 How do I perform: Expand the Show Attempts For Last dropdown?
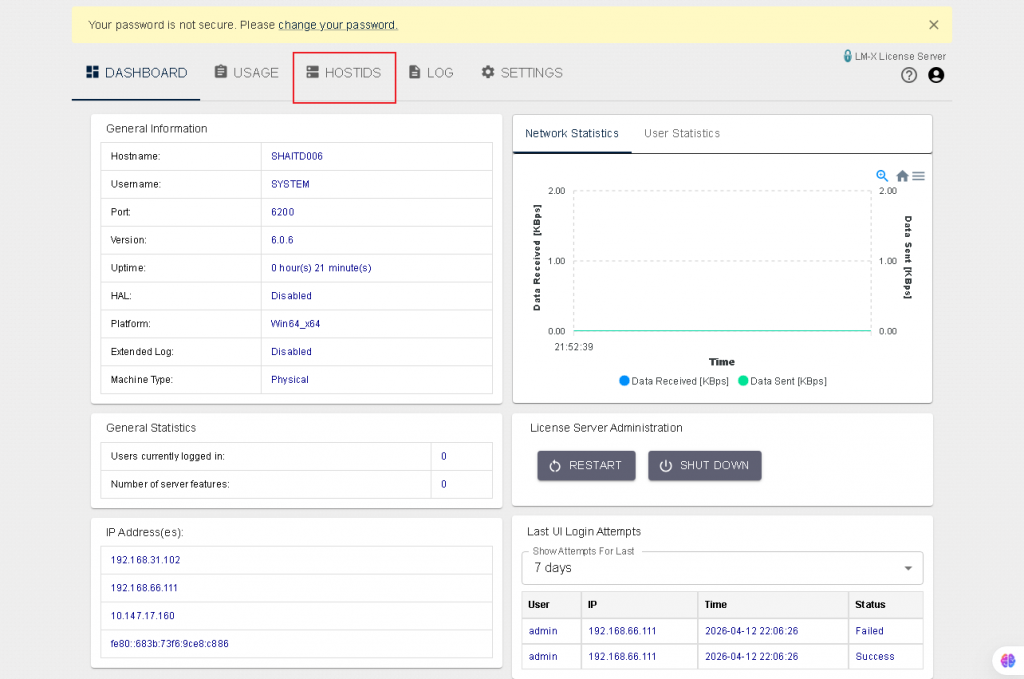click(x=722, y=568)
